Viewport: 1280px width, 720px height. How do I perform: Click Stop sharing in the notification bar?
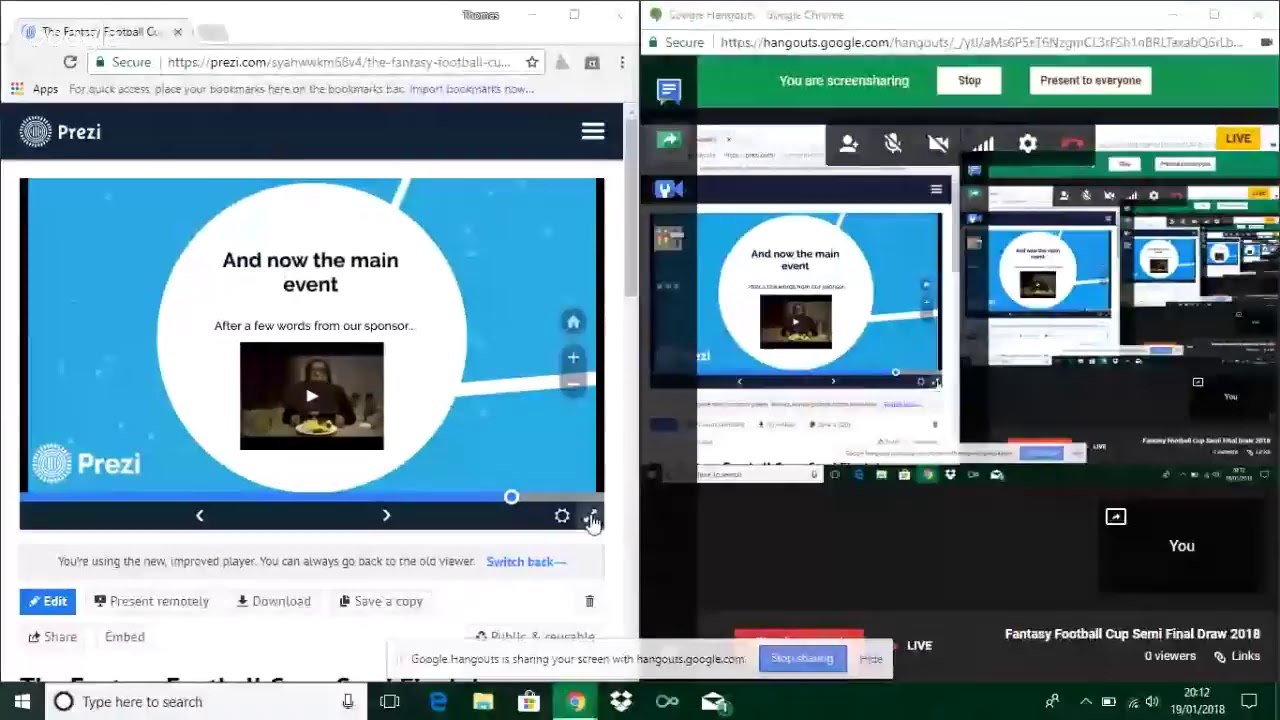[802, 659]
